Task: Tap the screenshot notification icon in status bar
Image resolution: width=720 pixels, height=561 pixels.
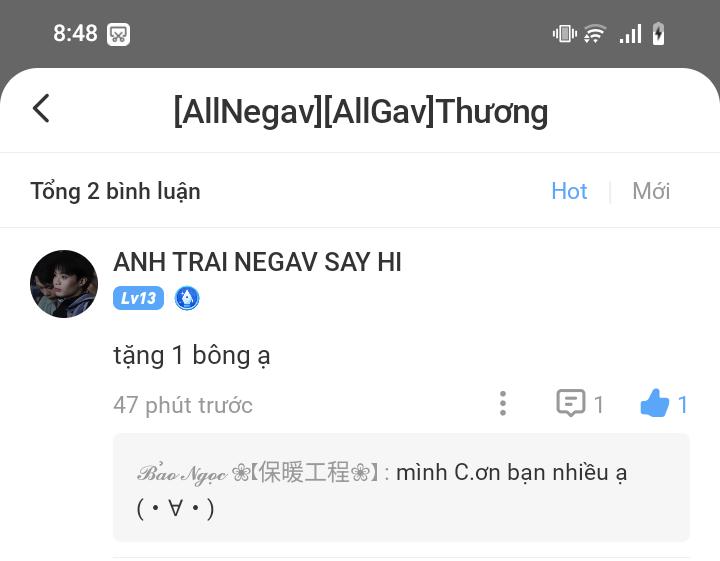Action: point(118,34)
